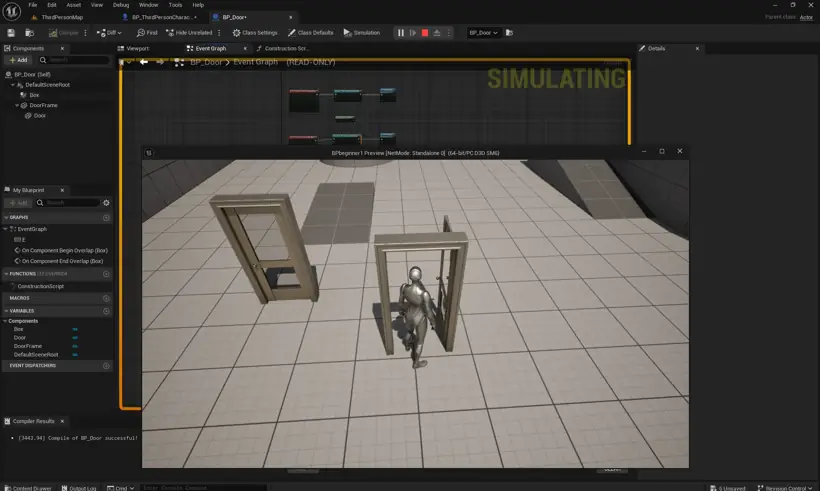This screenshot has height=491, width=820.
Task: Add new variable with Variables plus icon
Action: click(106, 311)
